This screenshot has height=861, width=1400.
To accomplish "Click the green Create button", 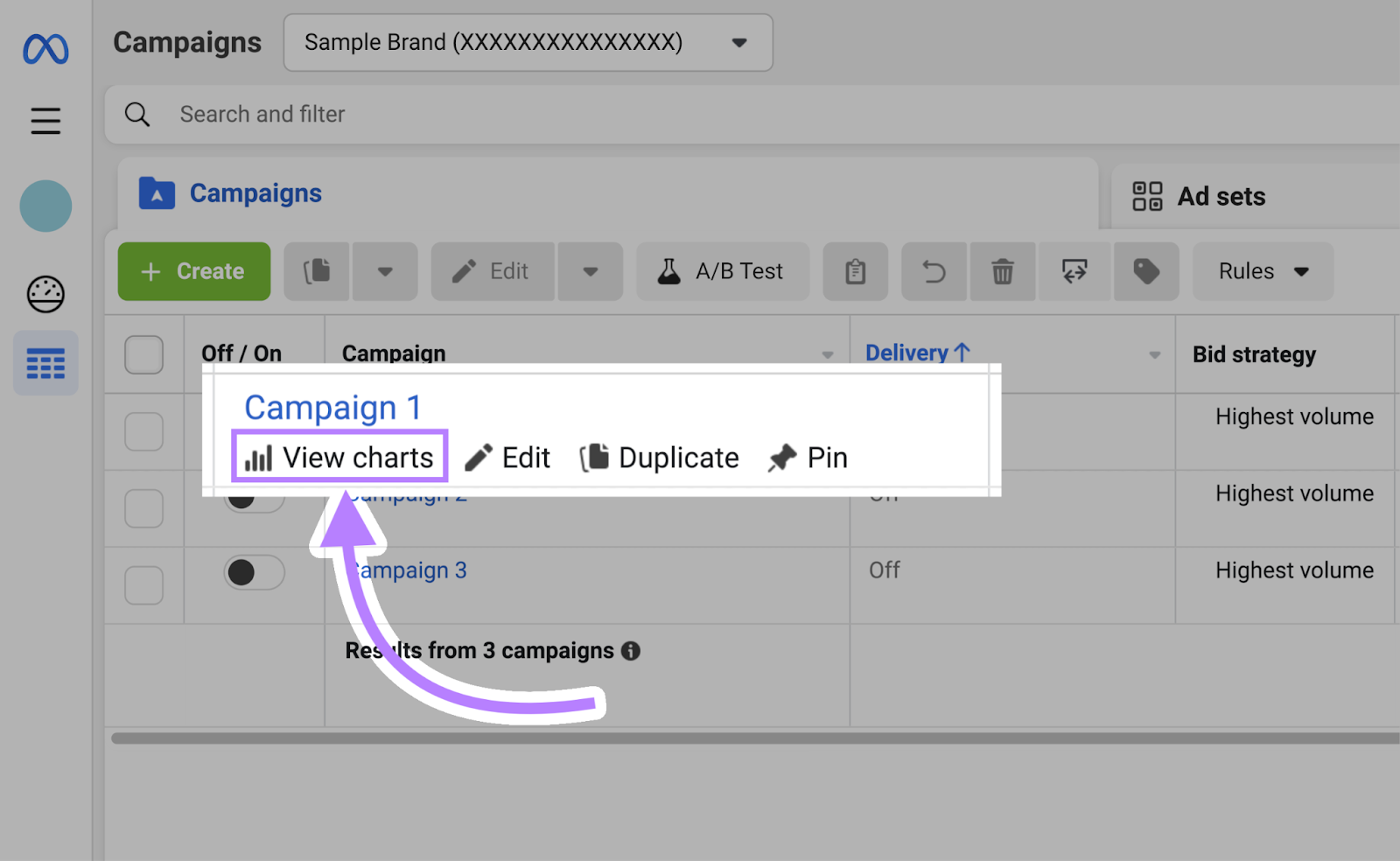I will [193, 271].
